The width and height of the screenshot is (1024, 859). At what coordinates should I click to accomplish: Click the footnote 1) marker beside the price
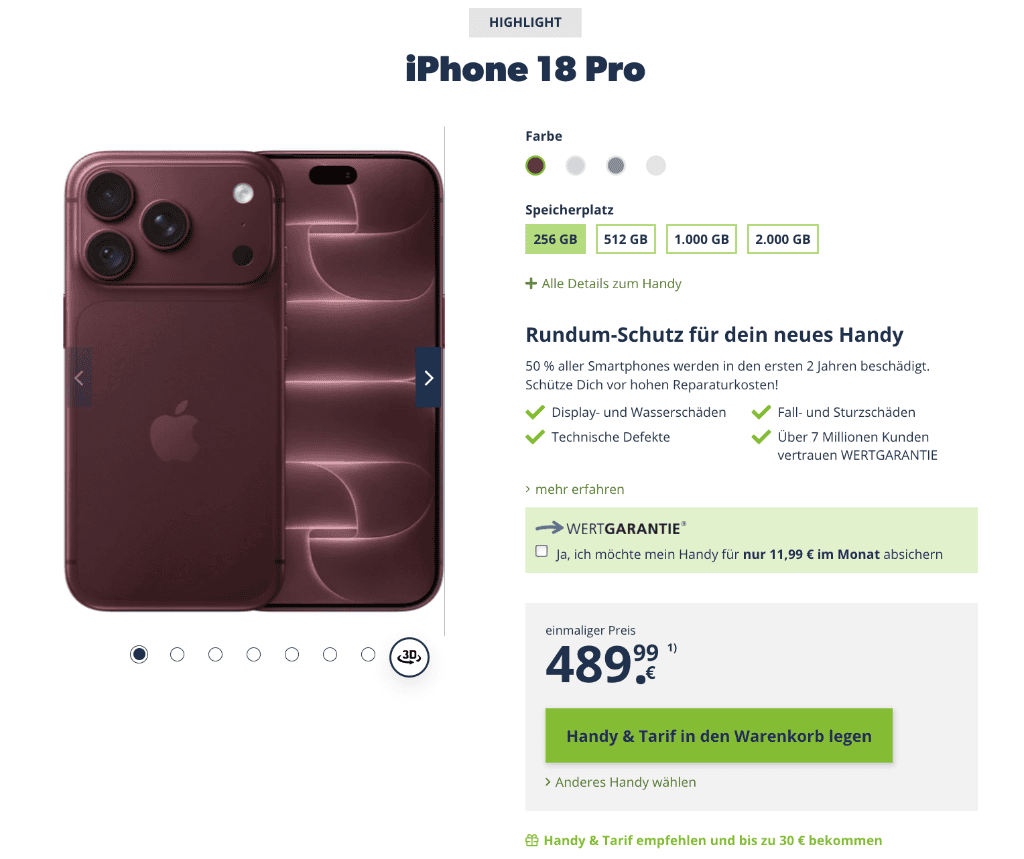pos(672,648)
